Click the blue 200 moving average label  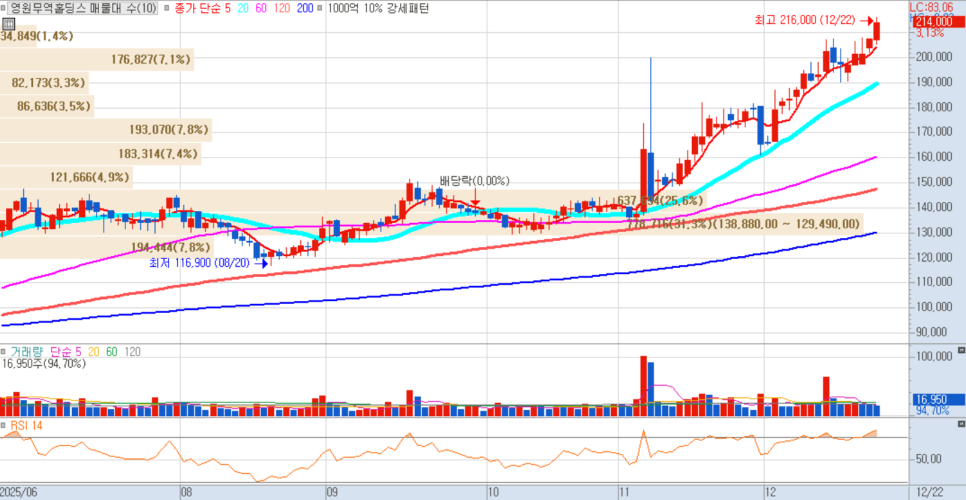[x=305, y=9]
